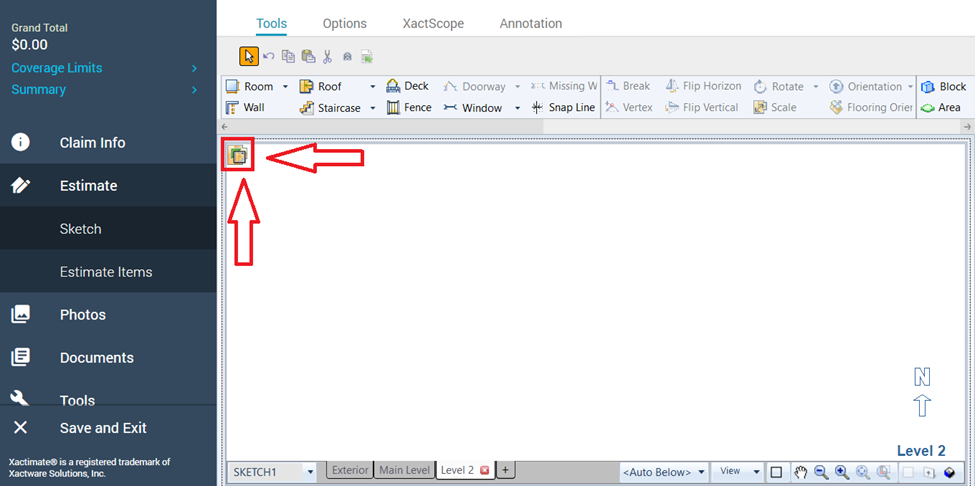This screenshot has height=486, width=975.
Task: Click the Vertex tool
Action: (629, 108)
